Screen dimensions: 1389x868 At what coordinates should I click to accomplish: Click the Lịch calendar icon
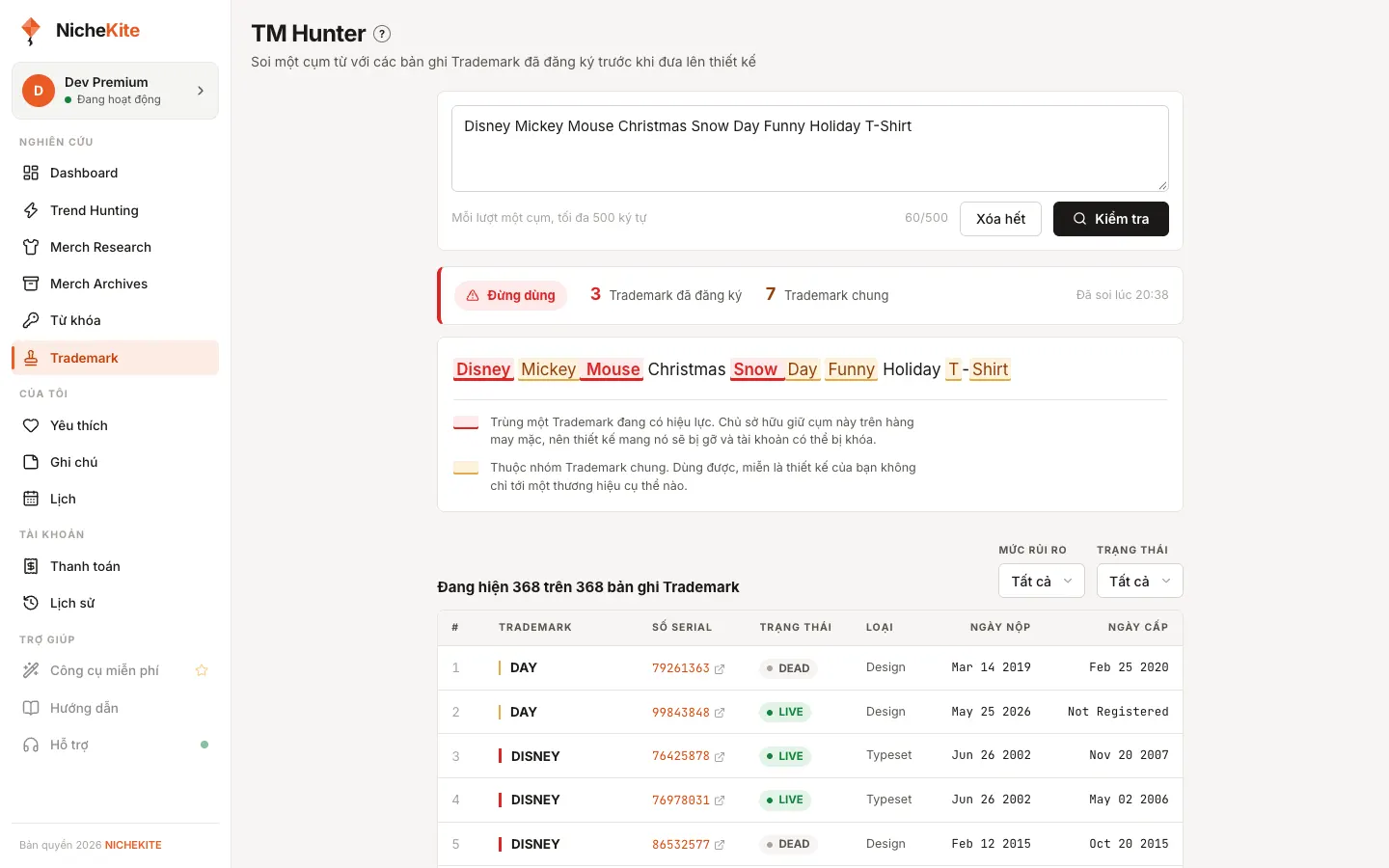point(31,499)
